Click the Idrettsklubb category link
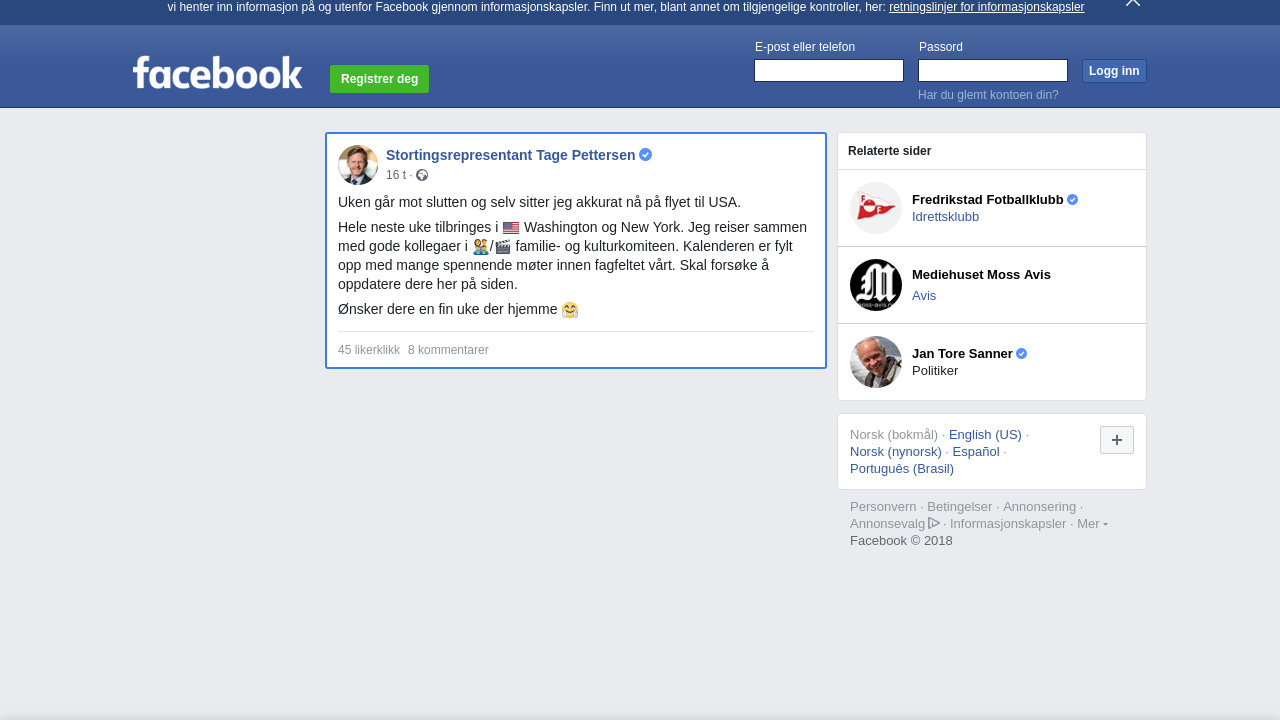The height and width of the screenshot is (720, 1280). tap(945, 217)
